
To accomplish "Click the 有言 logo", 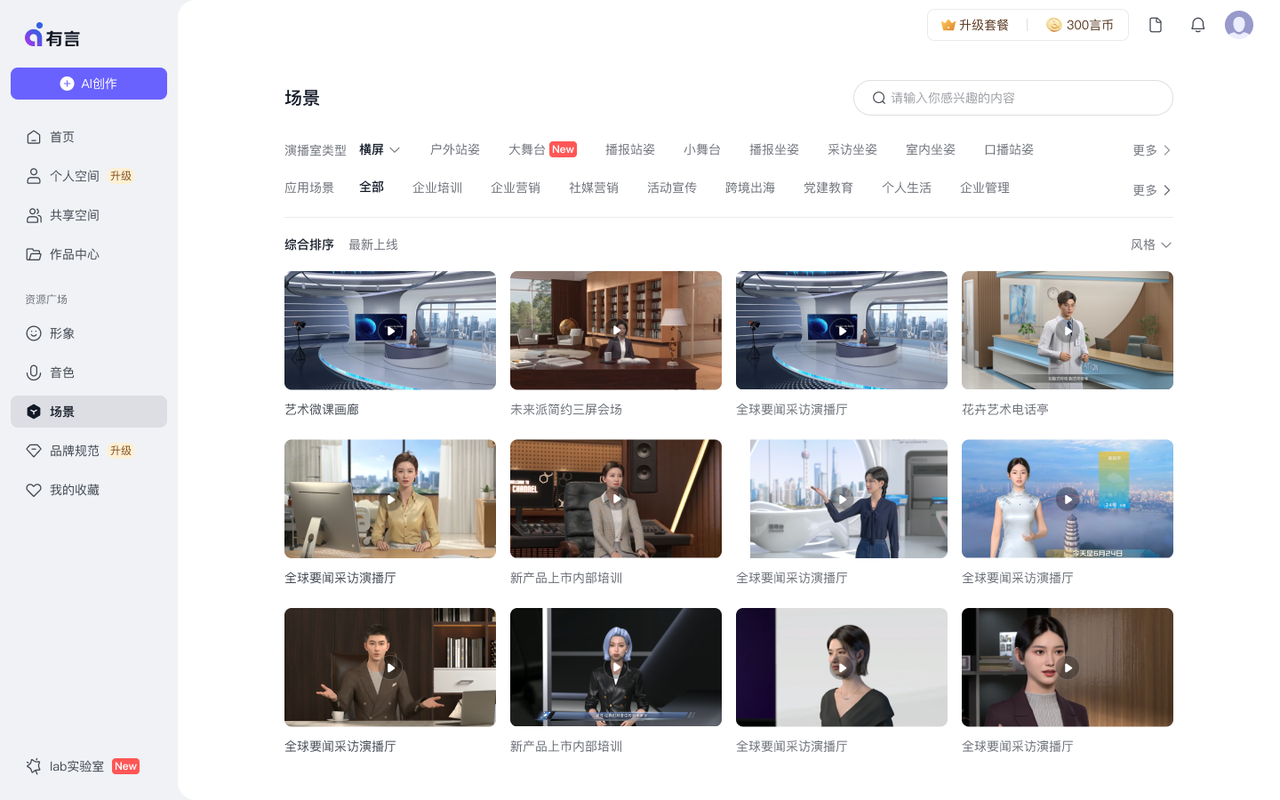I will pos(53,37).
